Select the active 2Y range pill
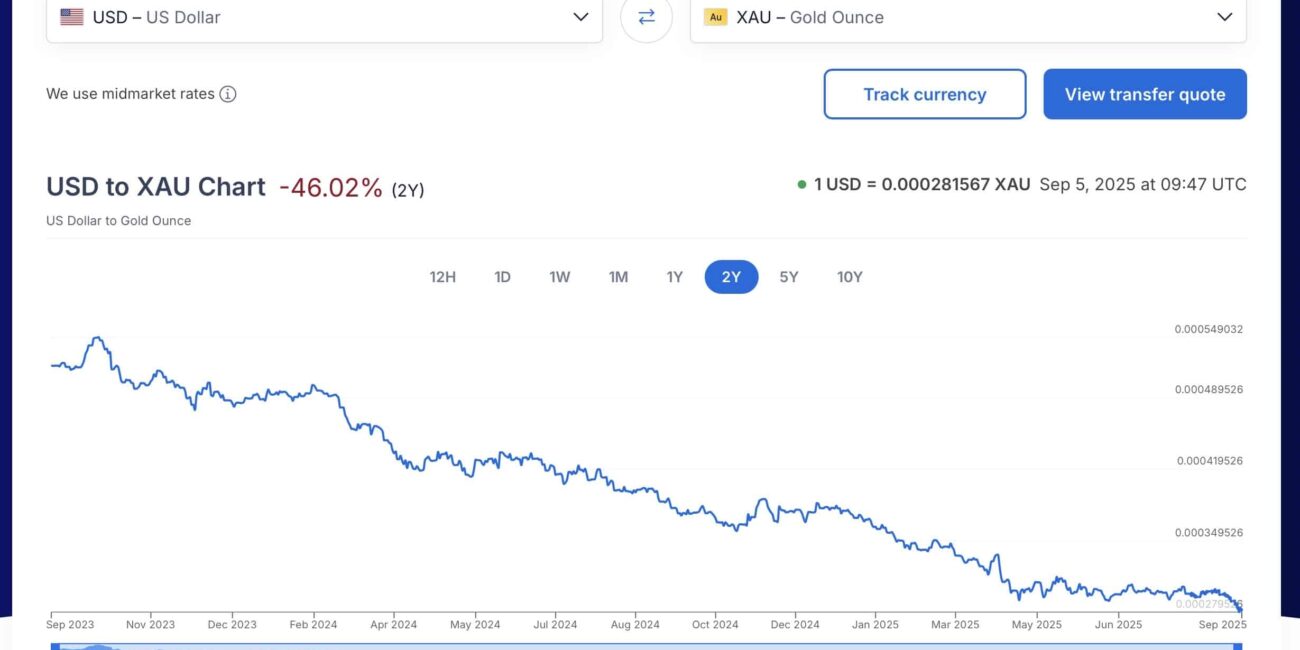 [x=731, y=277]
